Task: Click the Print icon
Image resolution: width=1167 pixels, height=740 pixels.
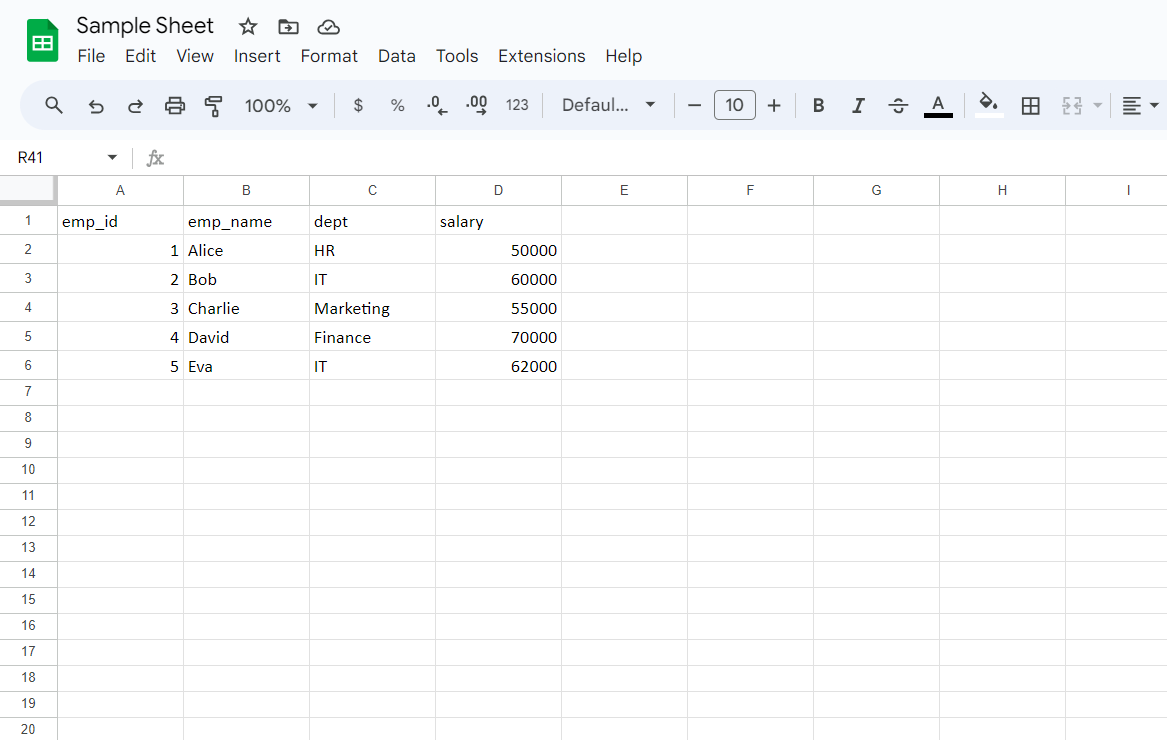Action: pyautogui.click(x=174, y=105)
